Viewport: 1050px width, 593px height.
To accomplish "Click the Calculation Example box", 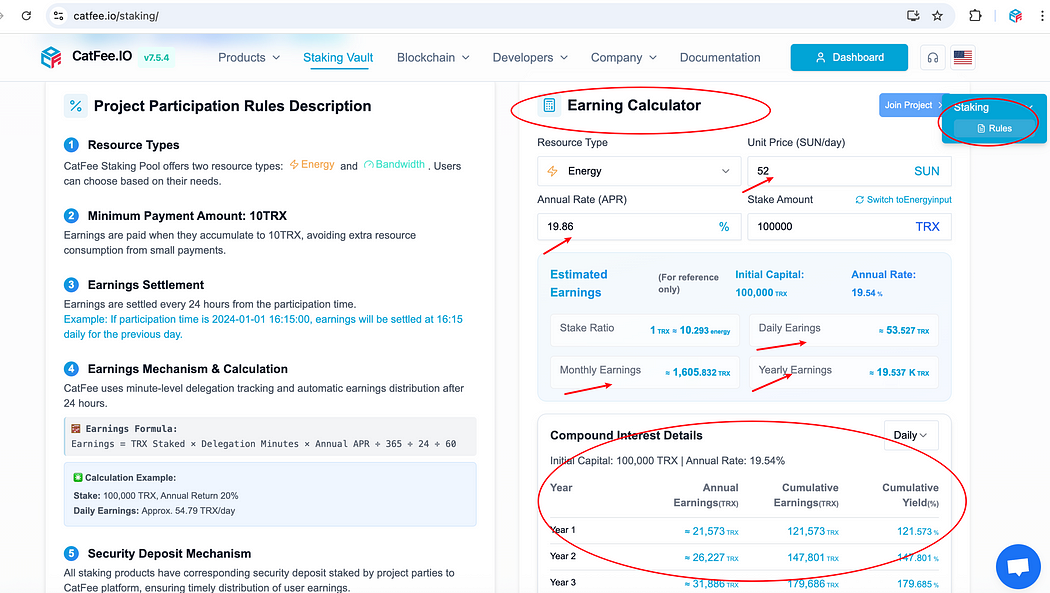I will 270,494.
